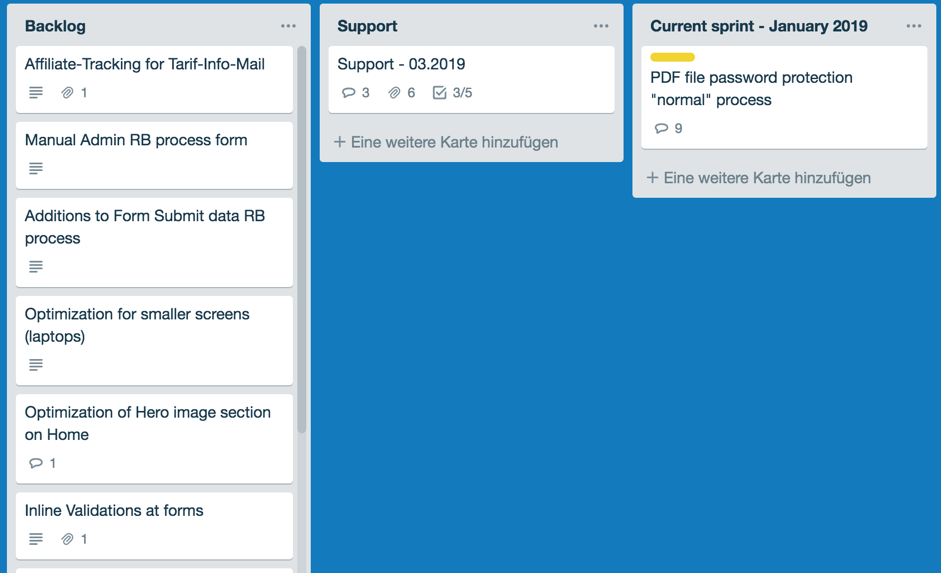Image resolution: width=941 pixels, height=573 pixels.
Task: Click the attachment icon on Inline Validations card
Action: click(67, 539)
